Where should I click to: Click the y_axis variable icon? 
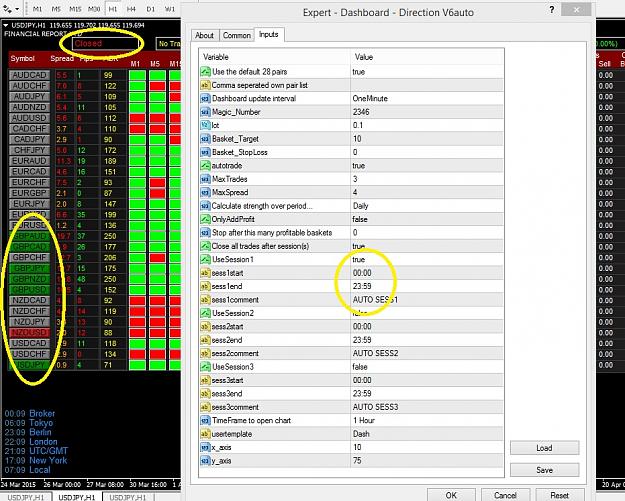[x=205, y=461]
